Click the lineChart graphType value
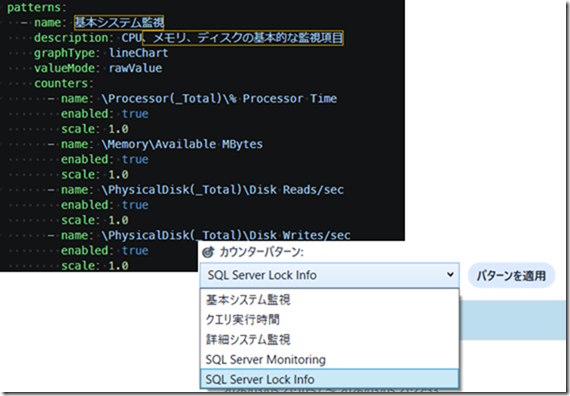Image resolution: width=570 pixels, height=396 pixels. pyautogui.click(x=139, y=53)
